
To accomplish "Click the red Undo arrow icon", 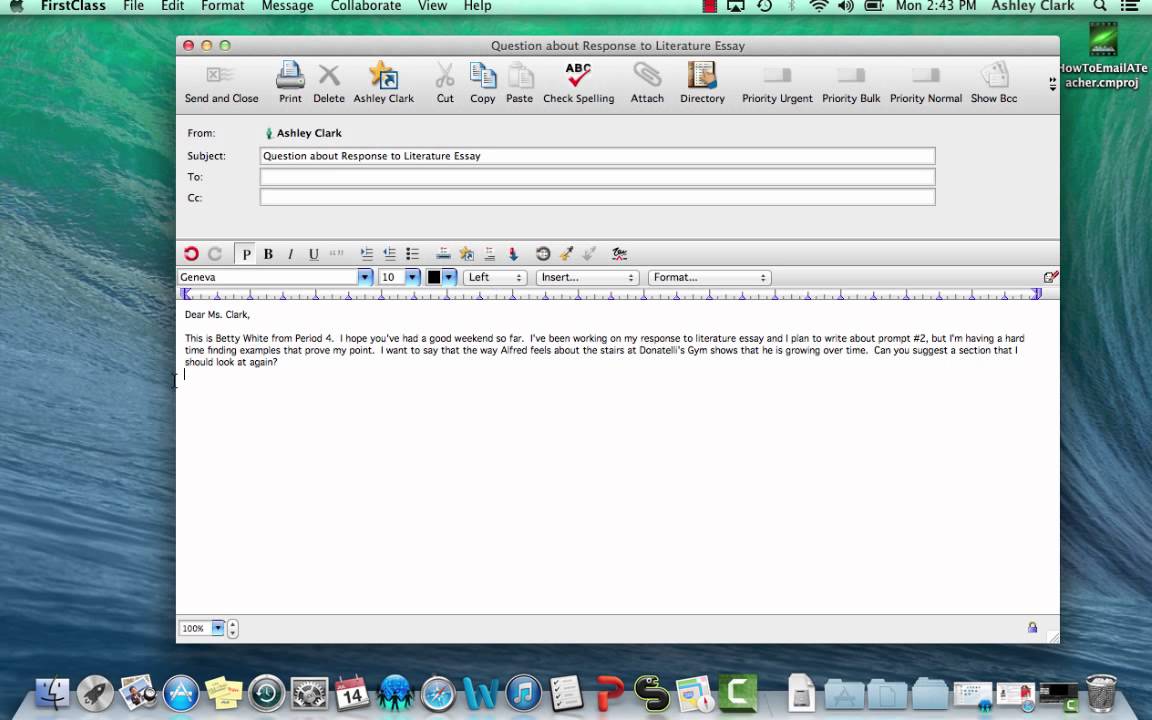I will pyautogui.click(x=191, y=253).
